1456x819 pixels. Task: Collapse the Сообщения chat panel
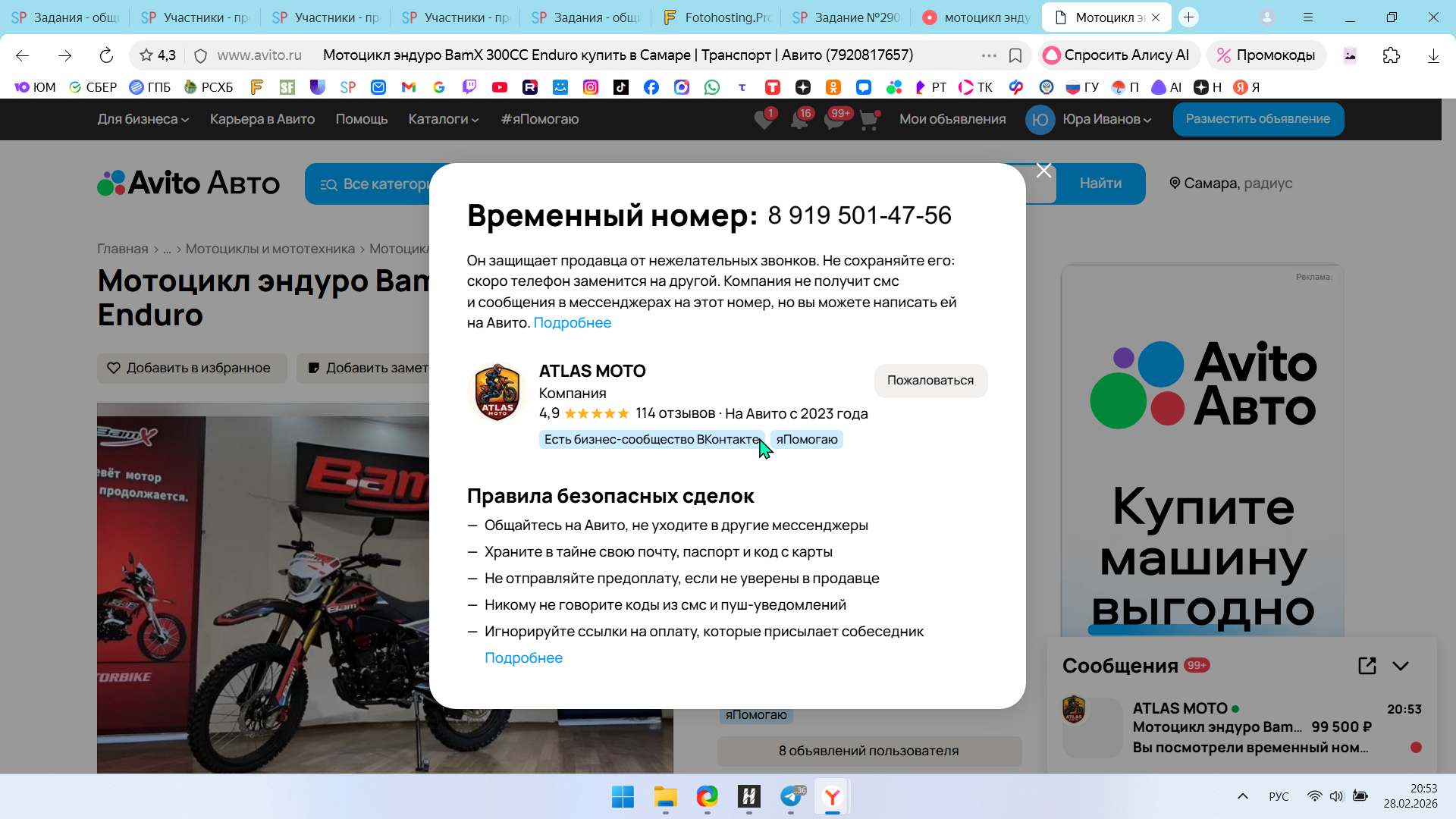[x=1401, y=666]
